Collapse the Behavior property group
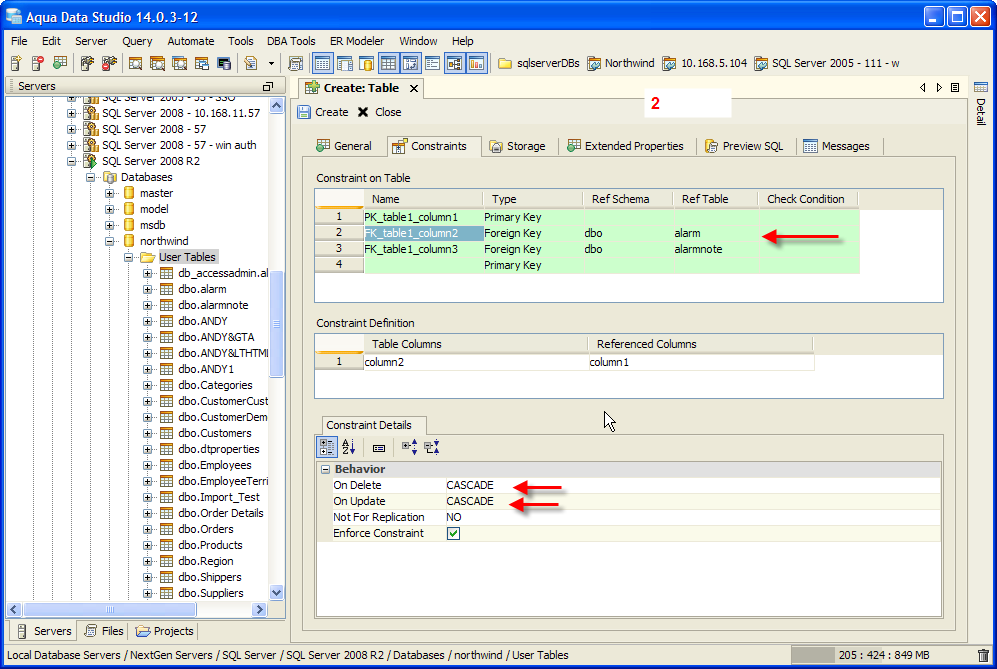 tap(326, 469)
